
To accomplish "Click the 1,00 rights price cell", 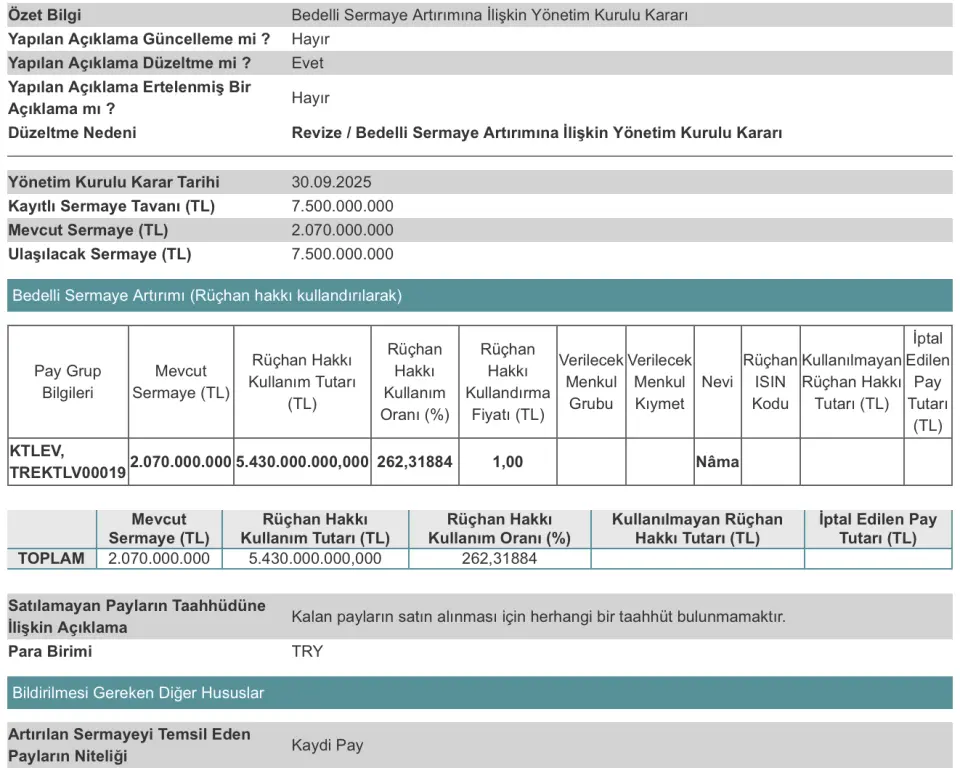I will click(507, 461).
